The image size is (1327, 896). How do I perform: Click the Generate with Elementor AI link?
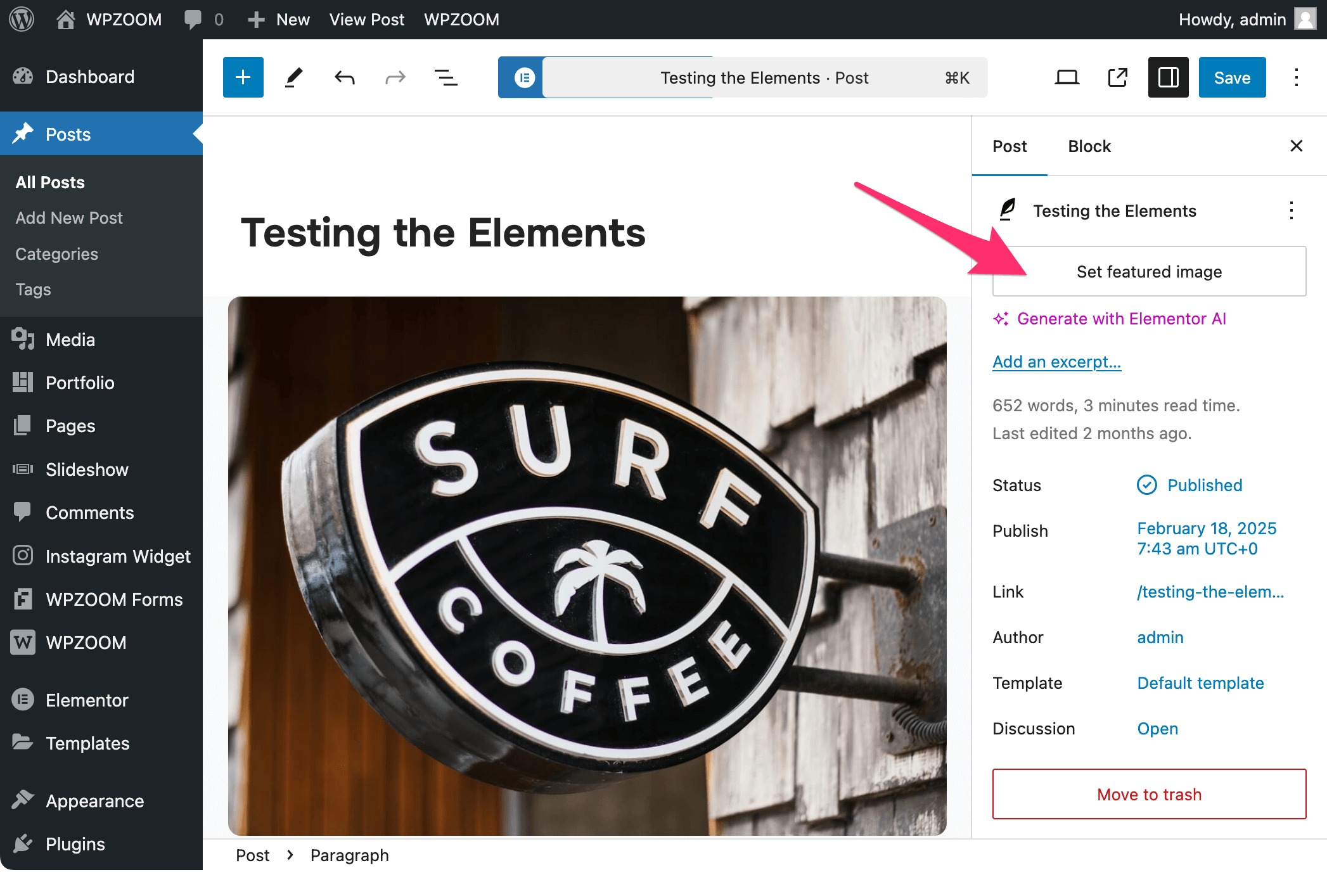1120,319
